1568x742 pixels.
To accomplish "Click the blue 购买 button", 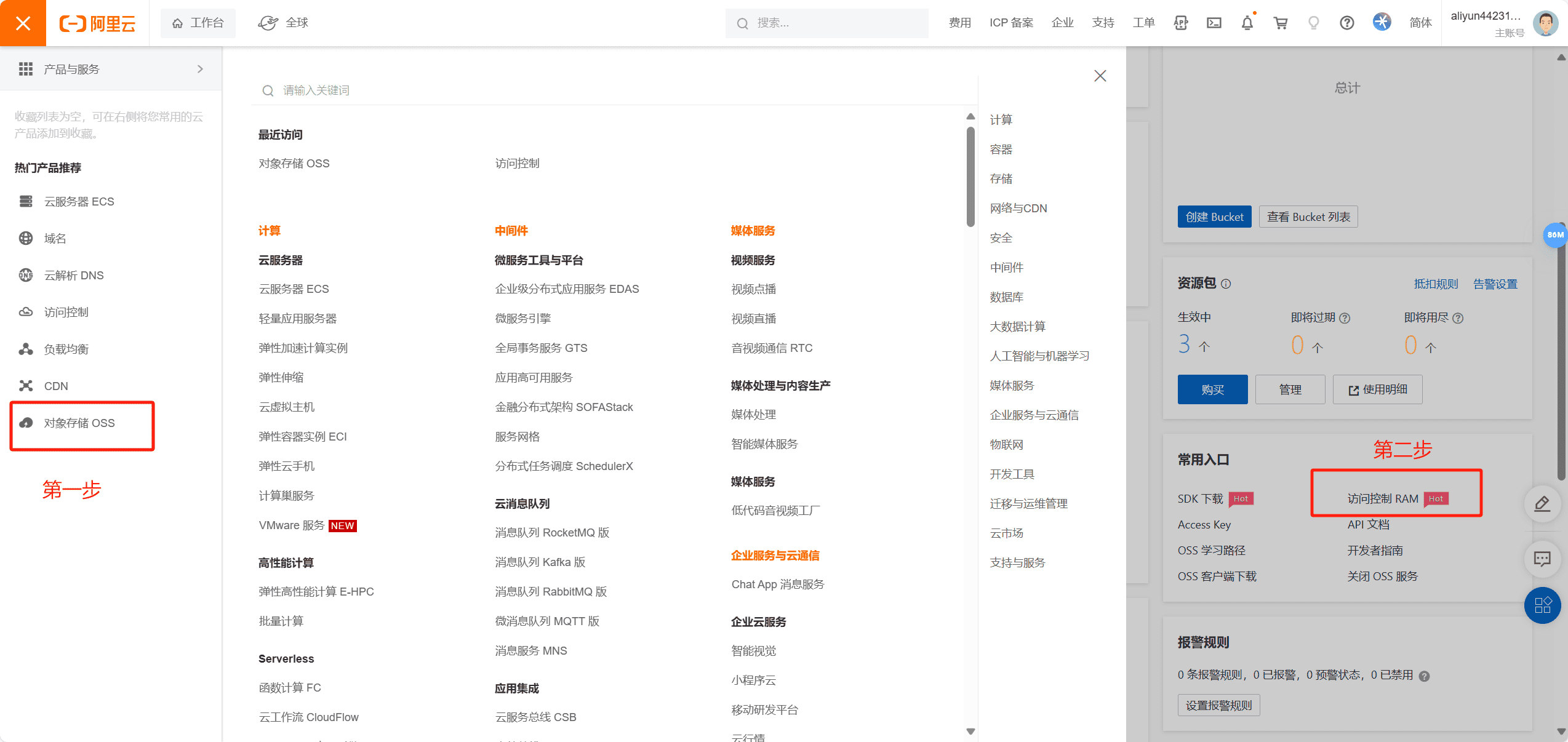I will point(1212,389).
